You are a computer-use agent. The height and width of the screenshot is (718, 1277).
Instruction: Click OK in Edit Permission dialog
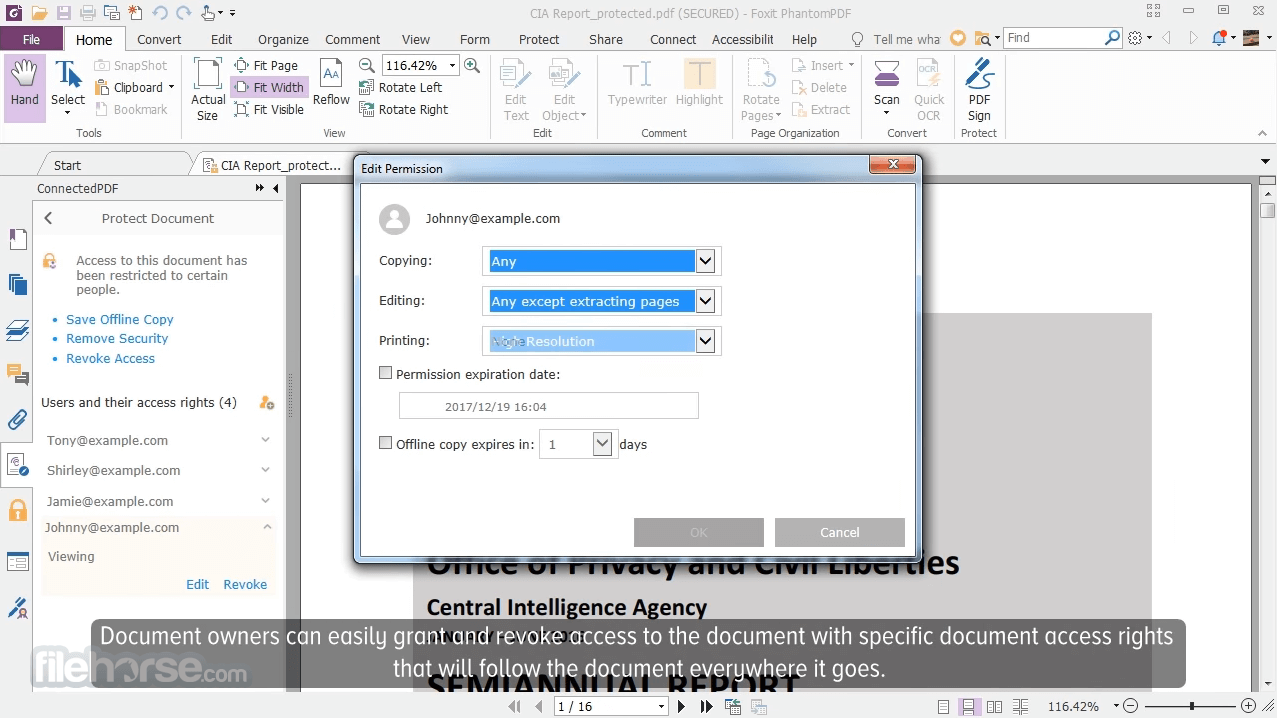698,532
